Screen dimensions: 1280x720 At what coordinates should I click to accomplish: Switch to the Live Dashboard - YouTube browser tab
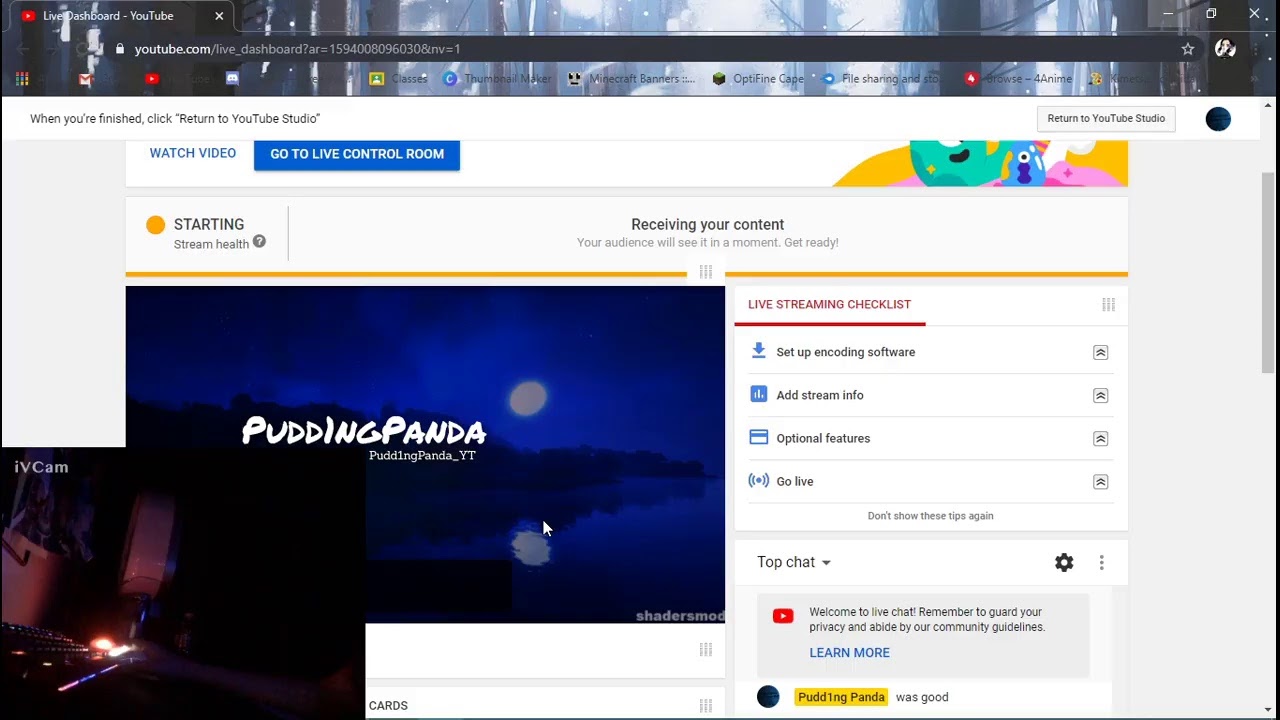(x=118, y=16)
